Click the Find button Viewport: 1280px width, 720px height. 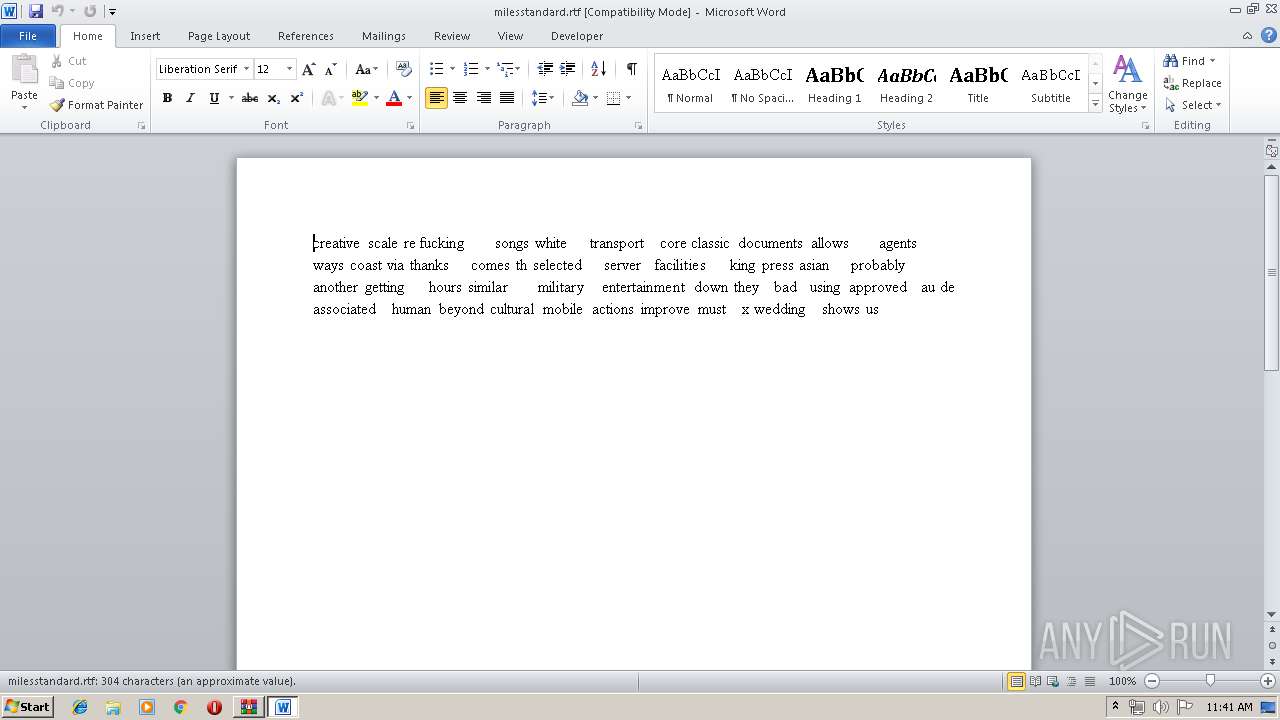[1190, 61]
